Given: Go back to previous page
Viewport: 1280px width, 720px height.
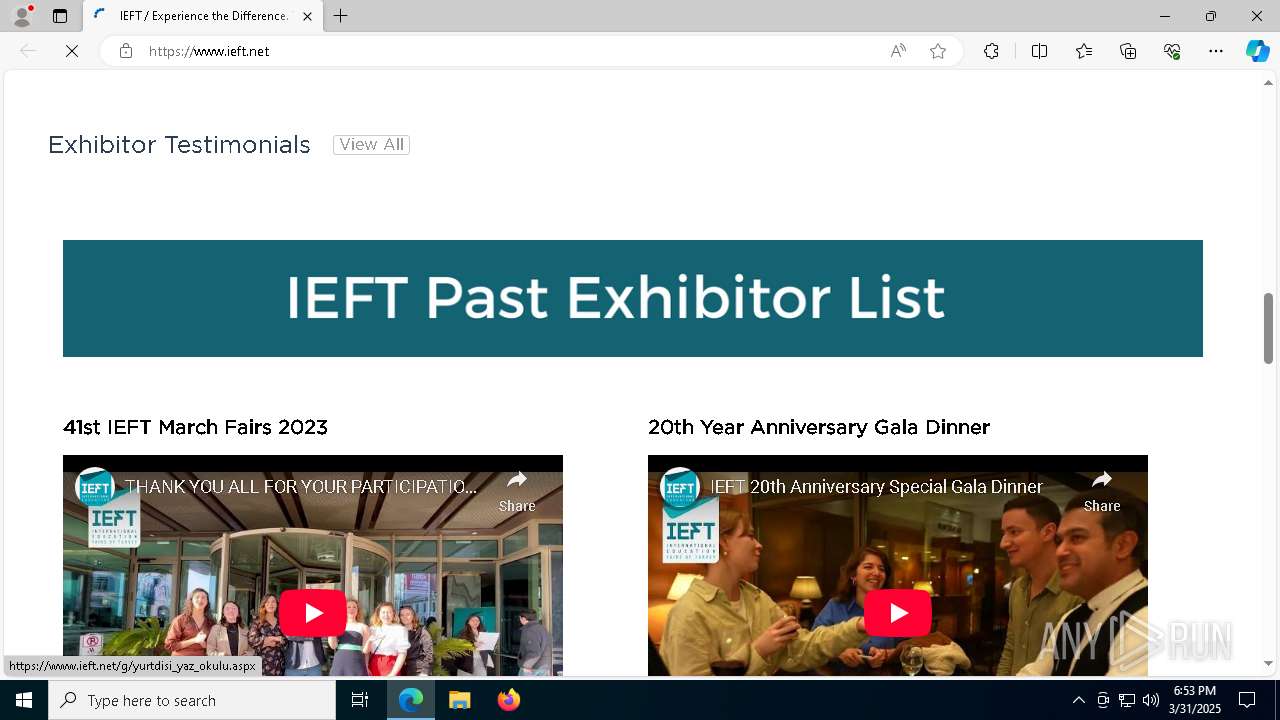Looking at the screenshot, I should pyautogui.click(x=28, y=51).
